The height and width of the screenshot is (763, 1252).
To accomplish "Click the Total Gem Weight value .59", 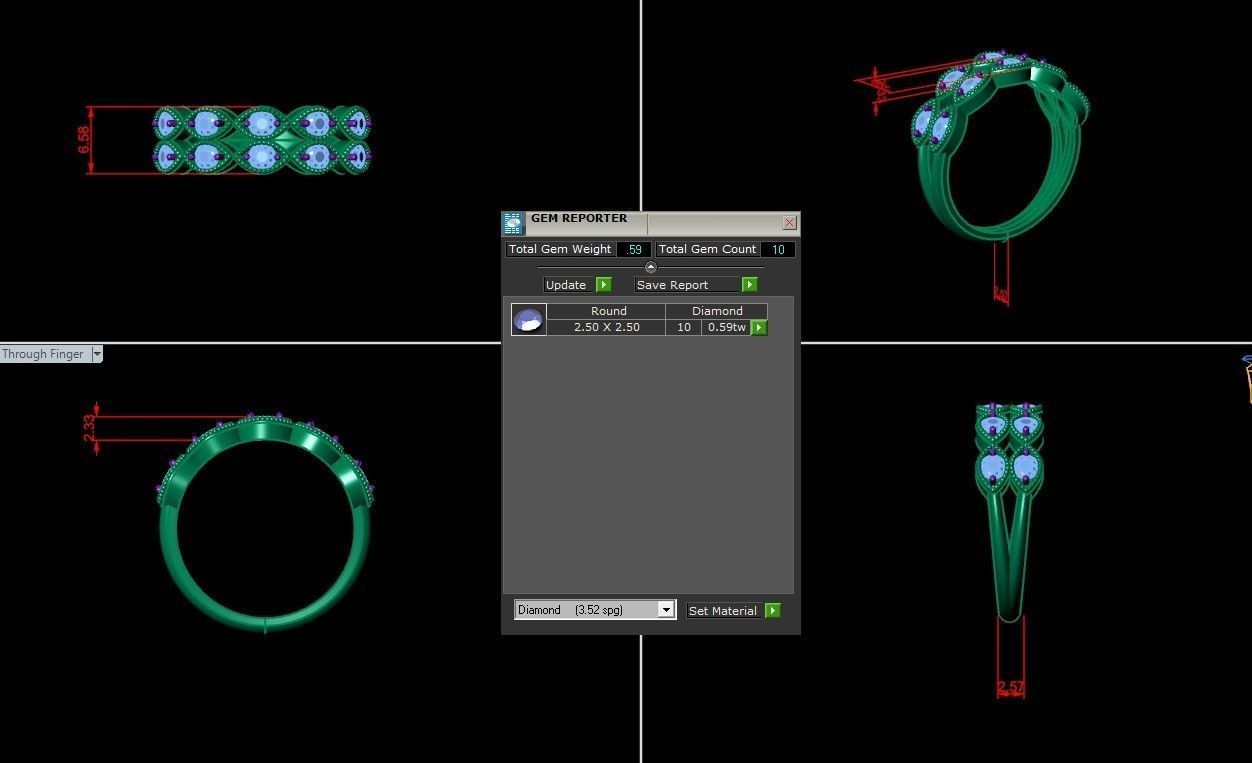I will 634,249.
